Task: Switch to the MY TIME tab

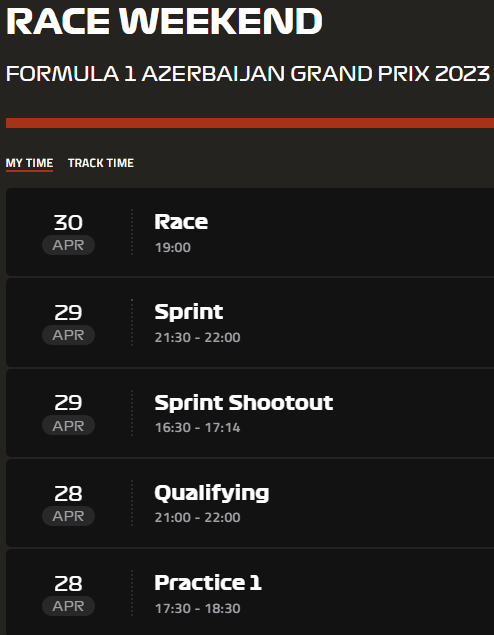Action: (29, 163)
